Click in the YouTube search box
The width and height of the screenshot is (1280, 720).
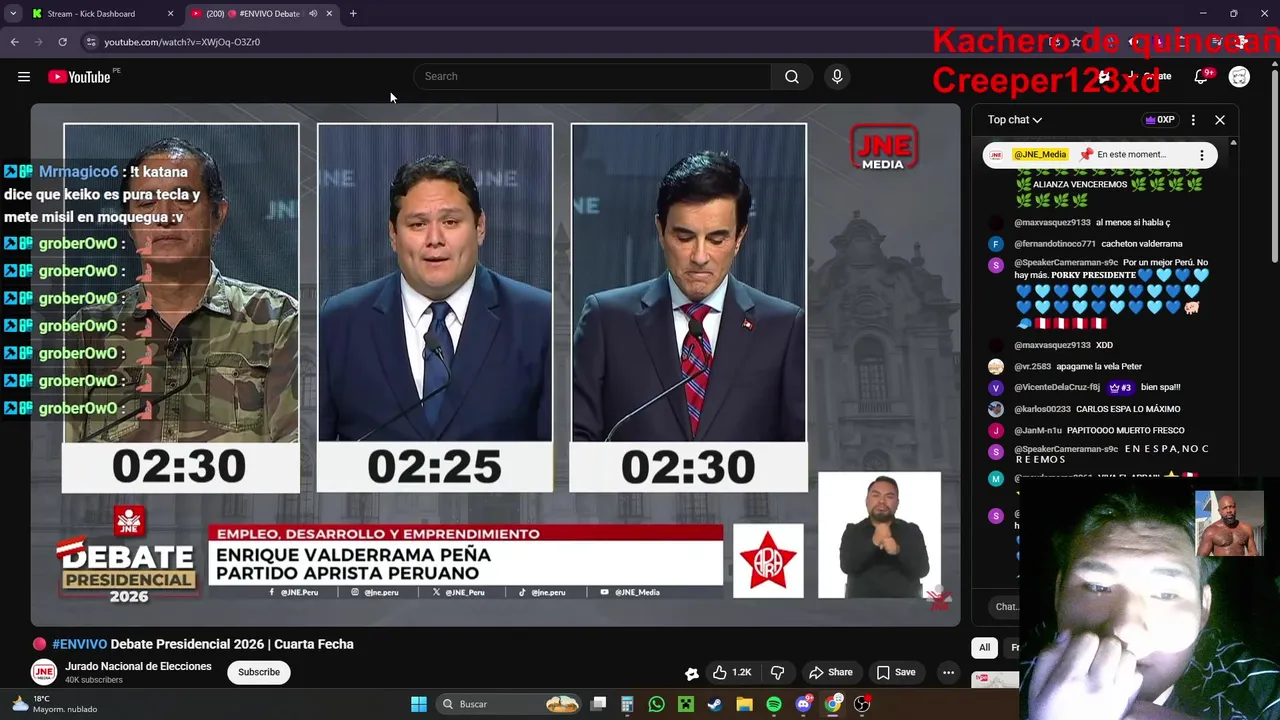tap(592, 77)
